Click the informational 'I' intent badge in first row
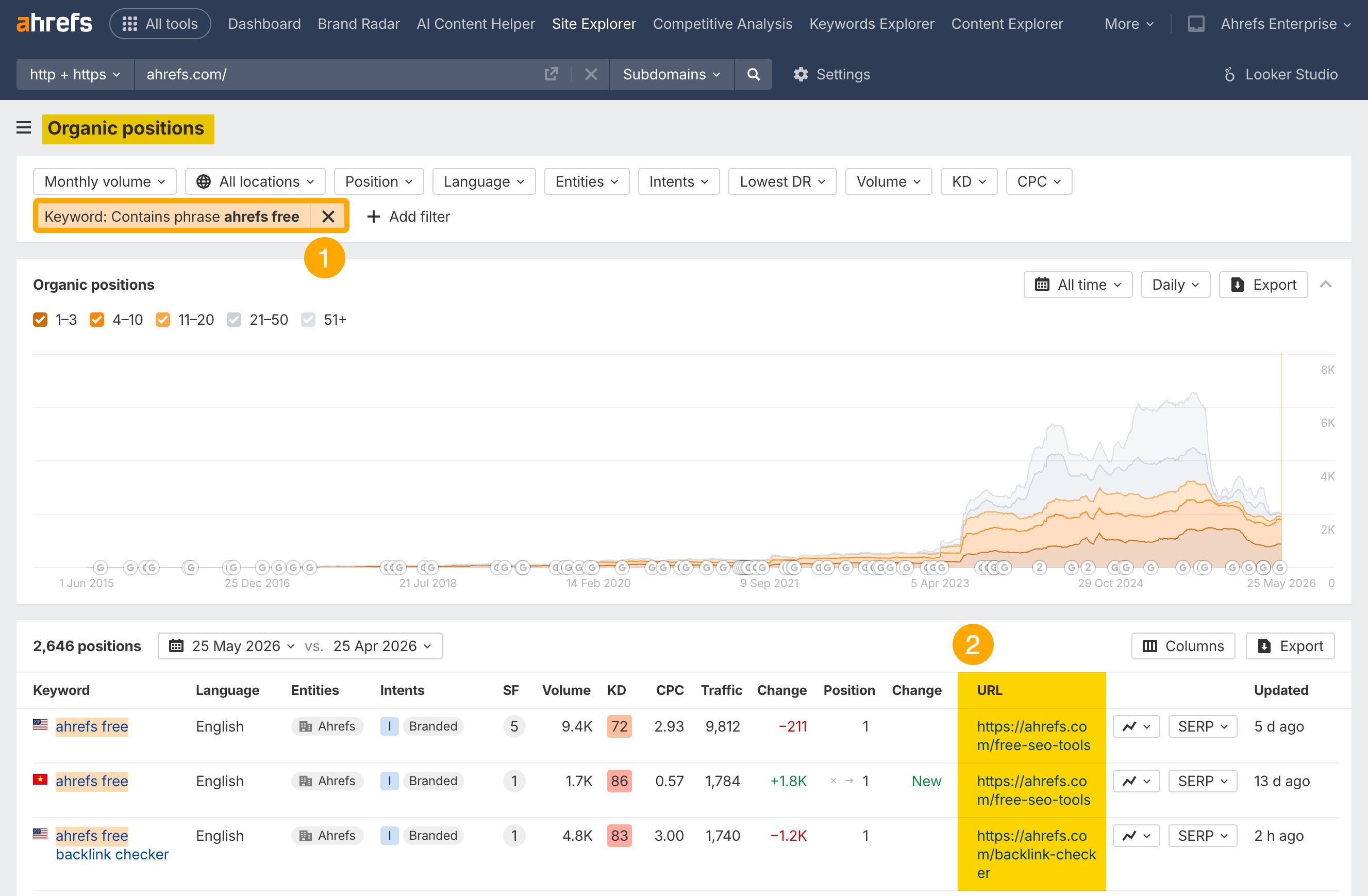1368x896 pixels. pyautogui.click(x=389, y=726)
